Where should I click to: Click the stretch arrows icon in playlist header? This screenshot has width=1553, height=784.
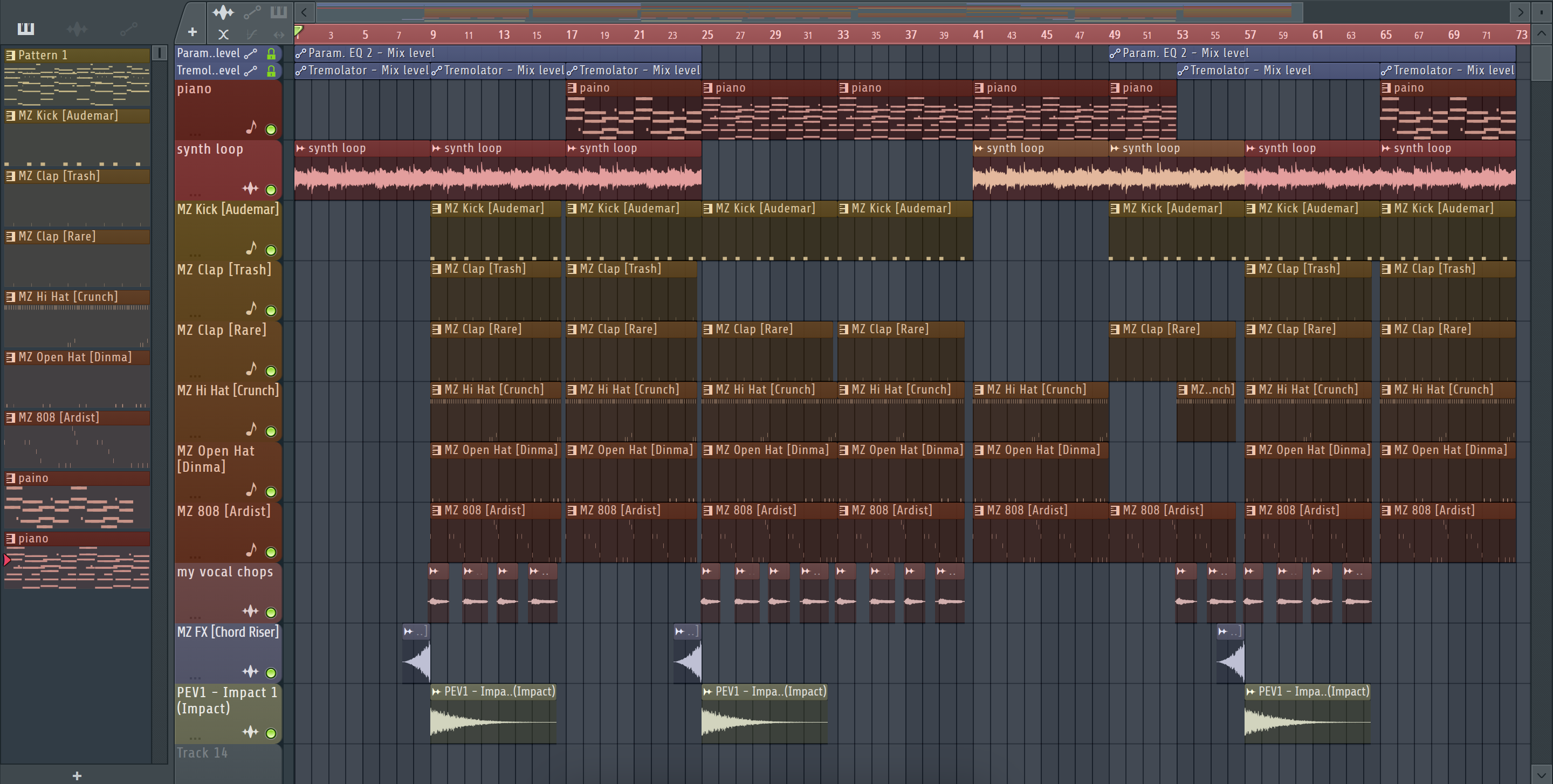(x=279, y=35)
